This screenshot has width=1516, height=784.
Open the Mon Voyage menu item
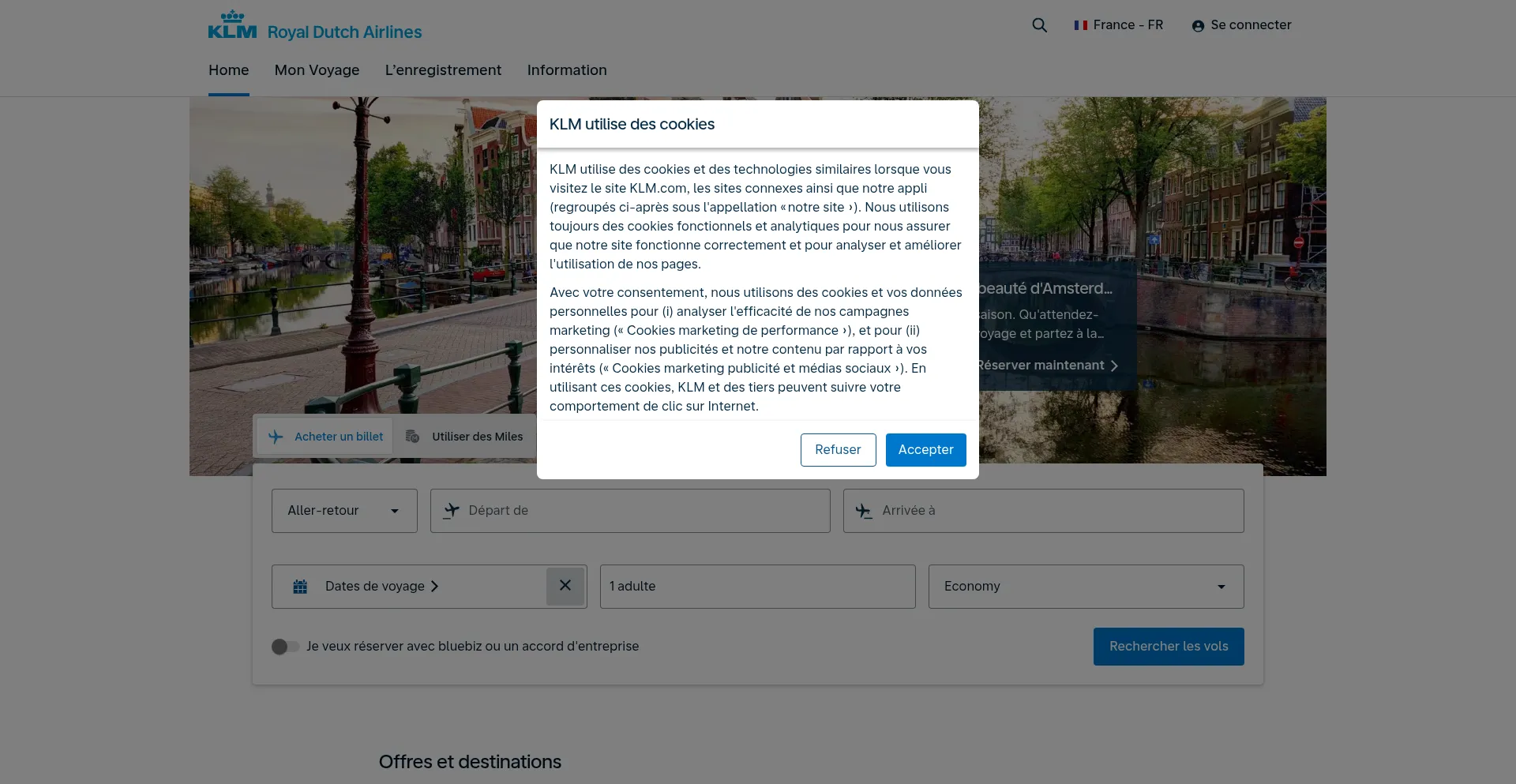tap(317, 70)
